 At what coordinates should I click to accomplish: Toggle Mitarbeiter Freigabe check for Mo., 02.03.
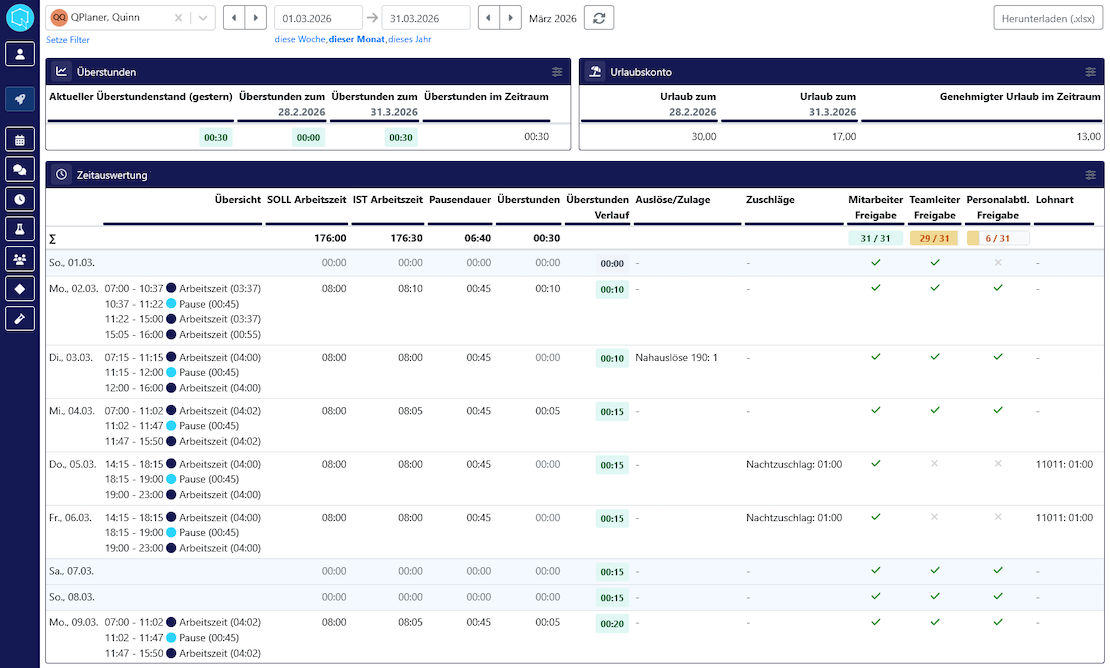coord(876,288)
